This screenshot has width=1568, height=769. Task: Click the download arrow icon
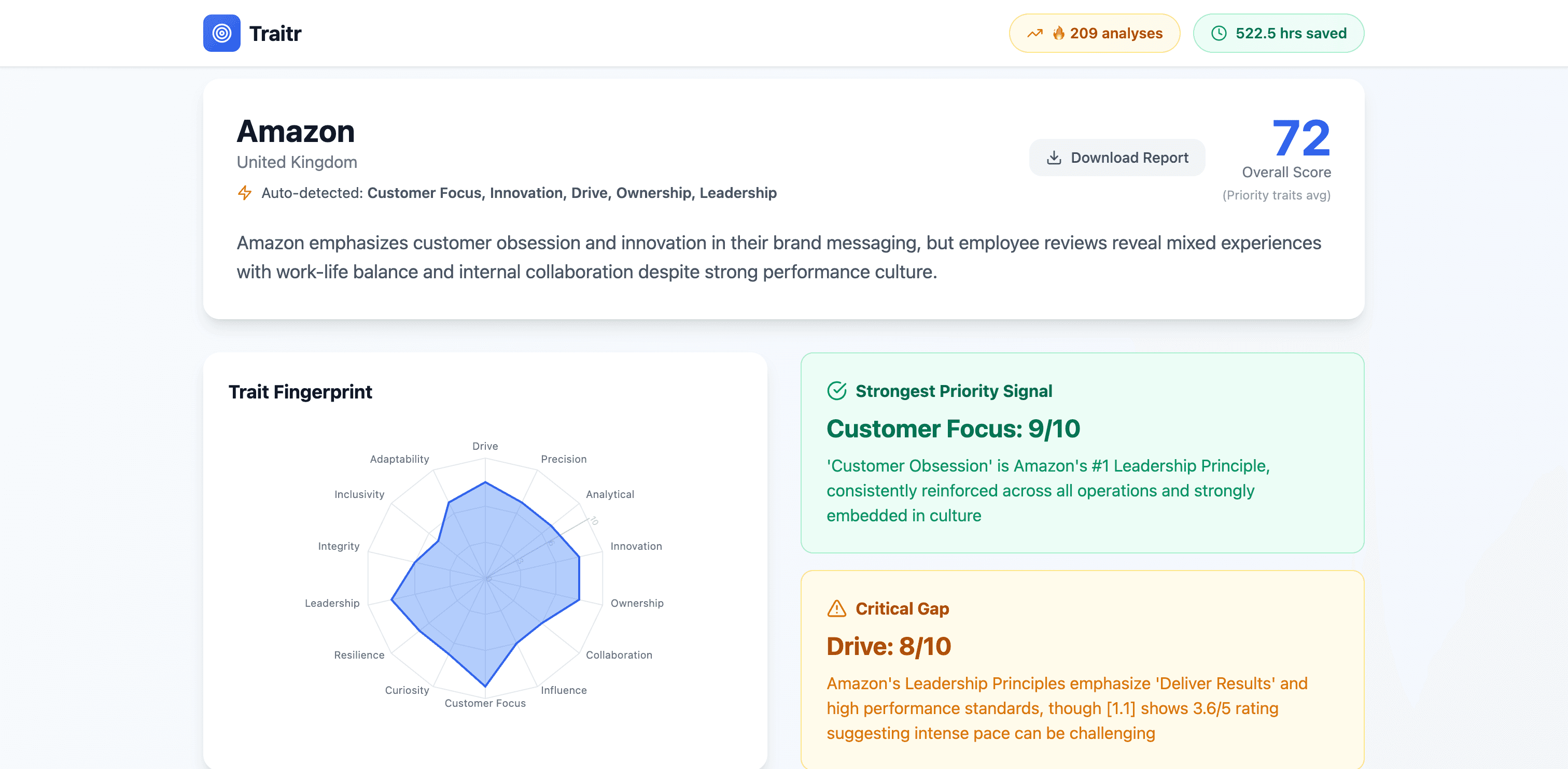point(1054,158)
